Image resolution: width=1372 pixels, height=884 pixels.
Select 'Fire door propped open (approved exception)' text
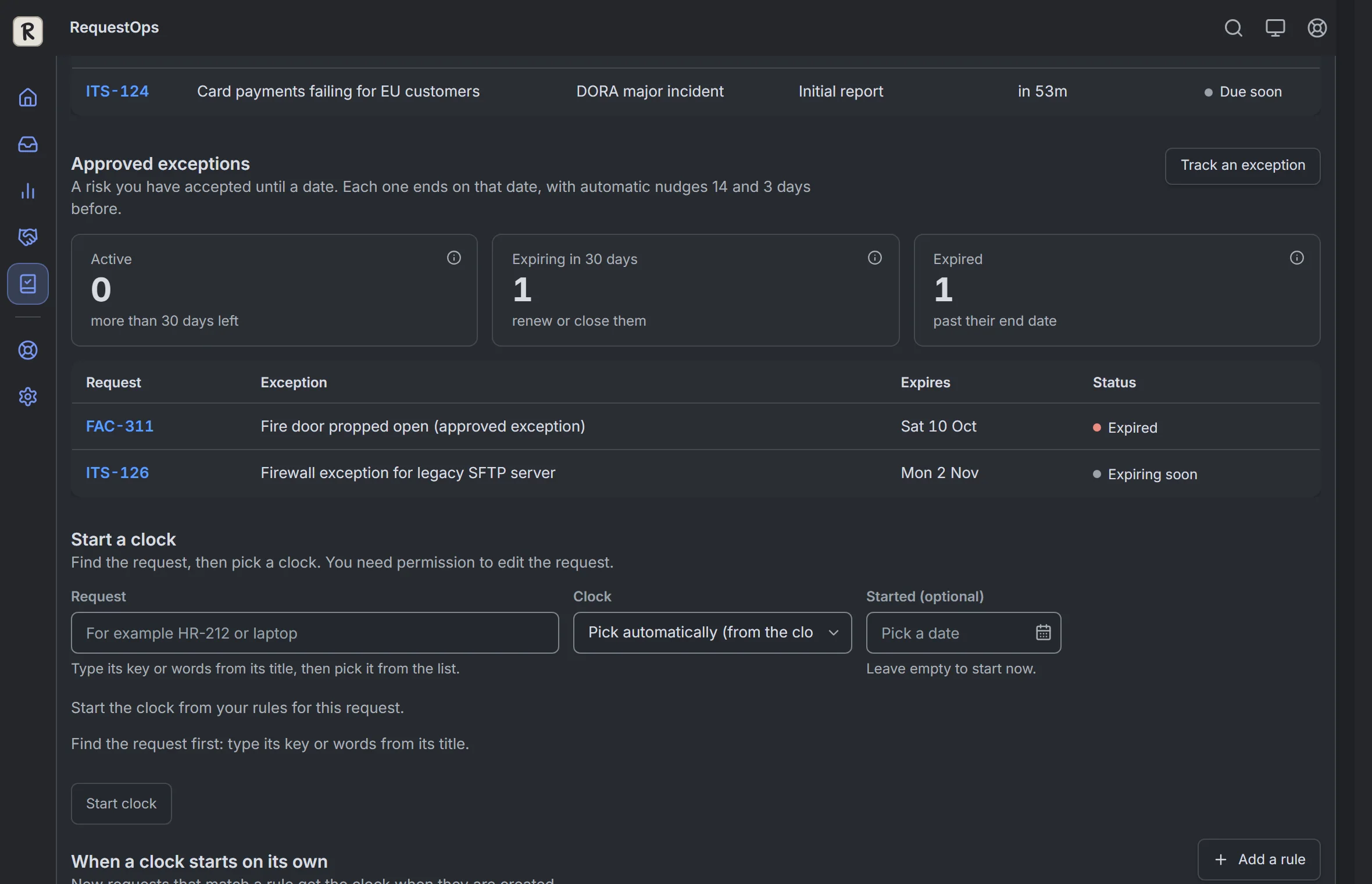pyautogui.click(x=423, y=426)
